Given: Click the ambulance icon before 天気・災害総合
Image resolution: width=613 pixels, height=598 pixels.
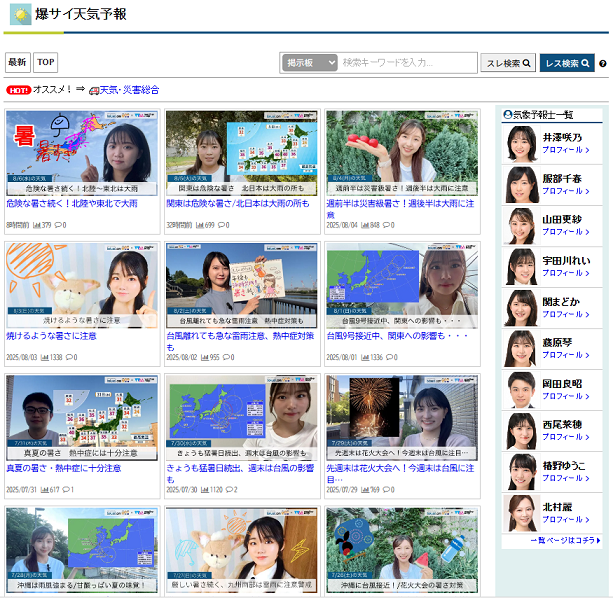Looking at the screenshot, I should 94,91.
